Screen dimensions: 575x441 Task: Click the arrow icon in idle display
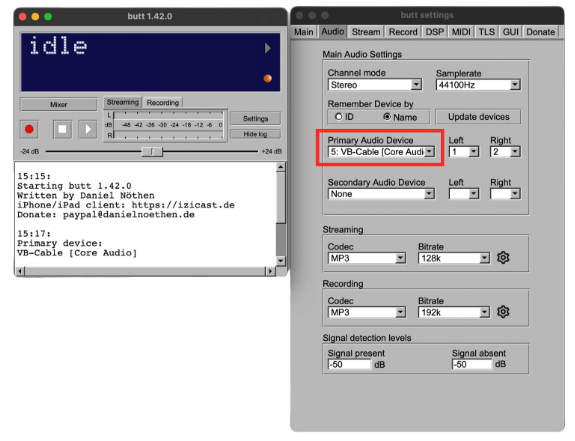pos(268,48)
